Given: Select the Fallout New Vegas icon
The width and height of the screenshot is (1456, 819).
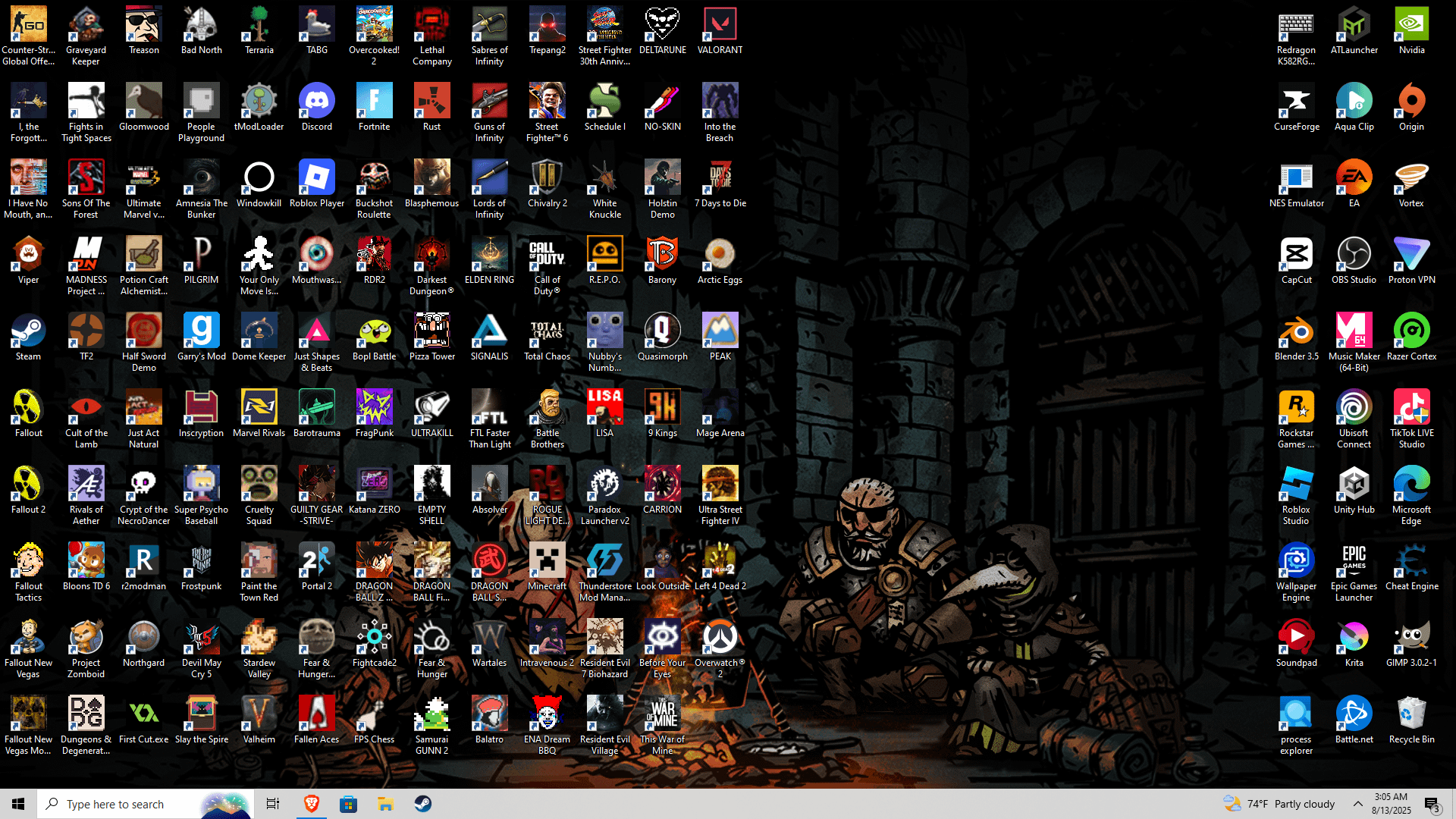Looking at the screenshot, I should (29, 649).
